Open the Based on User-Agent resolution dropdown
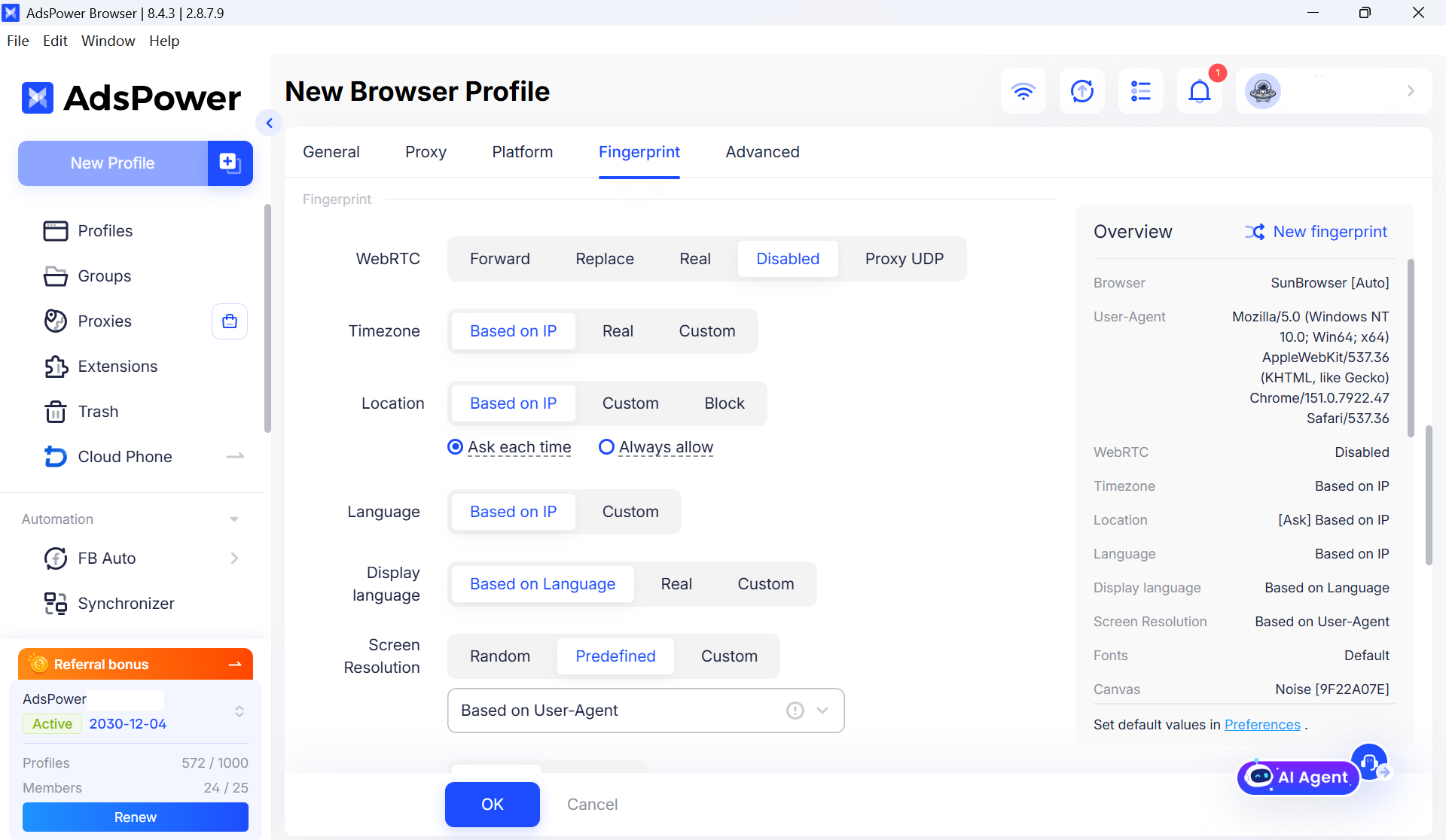Screen dimensions: 1446x840 click(x=646, y=711)
